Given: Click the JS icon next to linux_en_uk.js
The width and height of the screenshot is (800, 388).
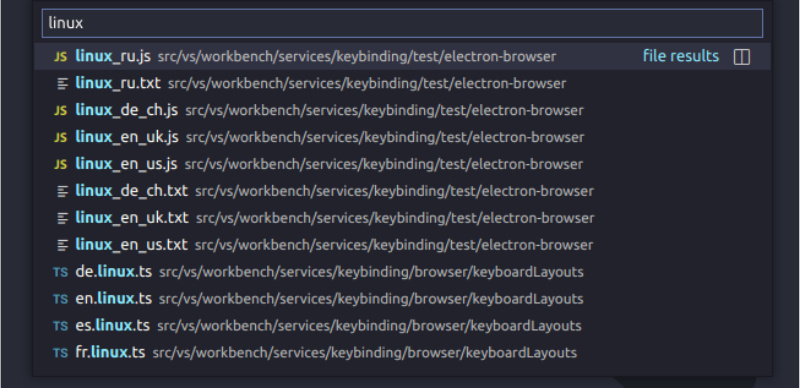Looking at the screenshot, I should [60, 138].
